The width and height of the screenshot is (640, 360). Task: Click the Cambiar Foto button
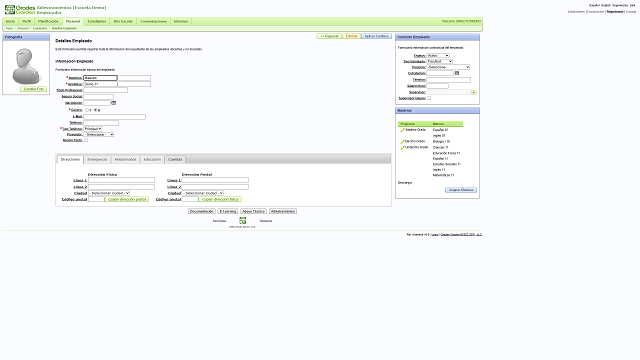click(33, 89)
